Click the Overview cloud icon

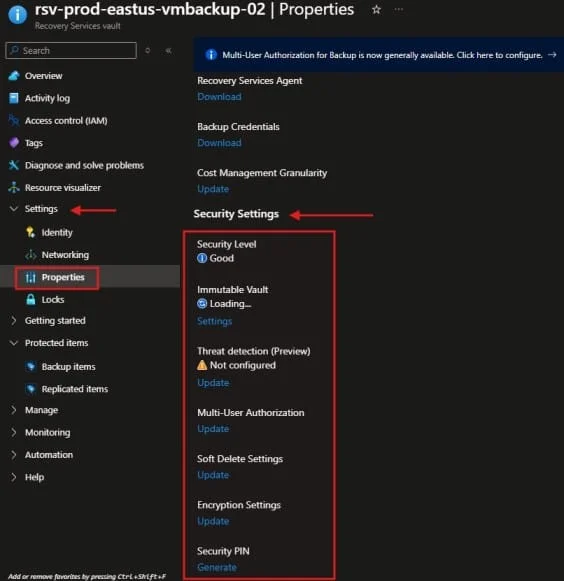[14, 76]
